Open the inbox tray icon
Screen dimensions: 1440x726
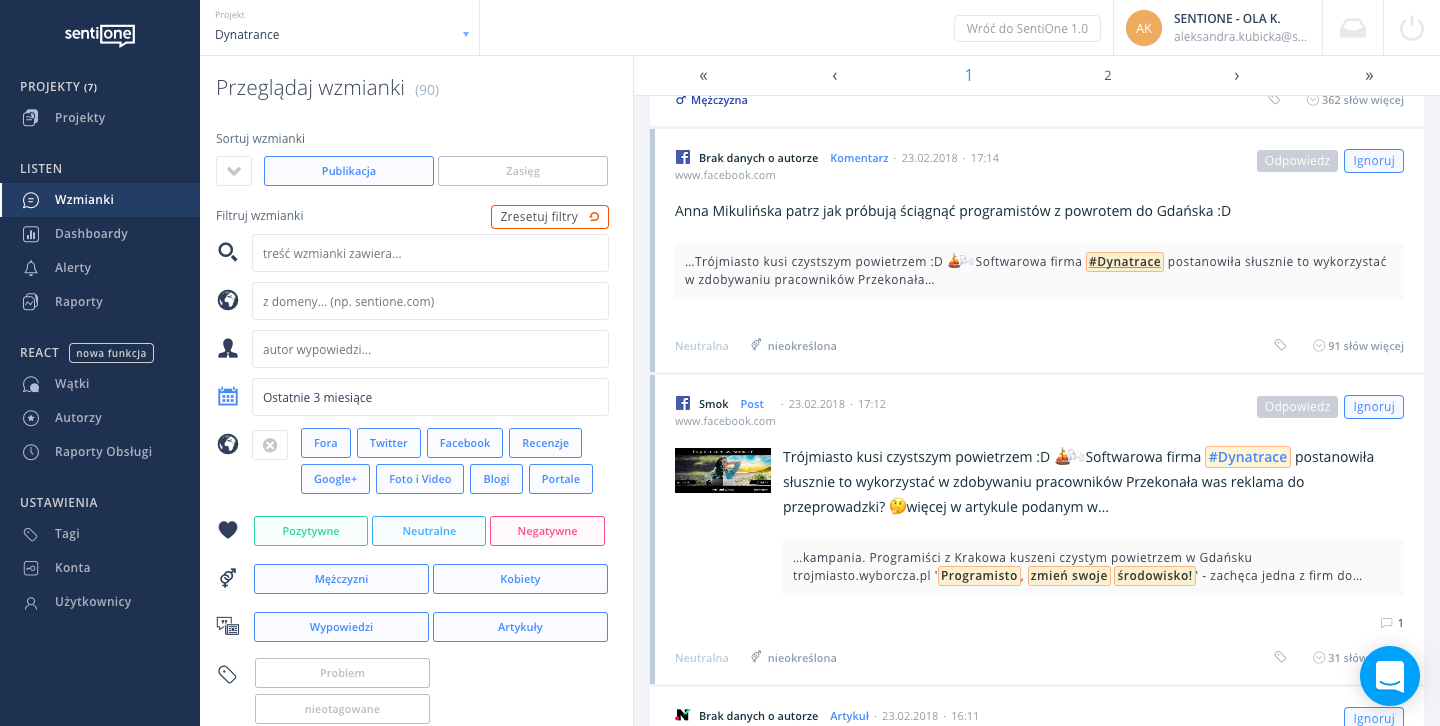coord(1352,28)
